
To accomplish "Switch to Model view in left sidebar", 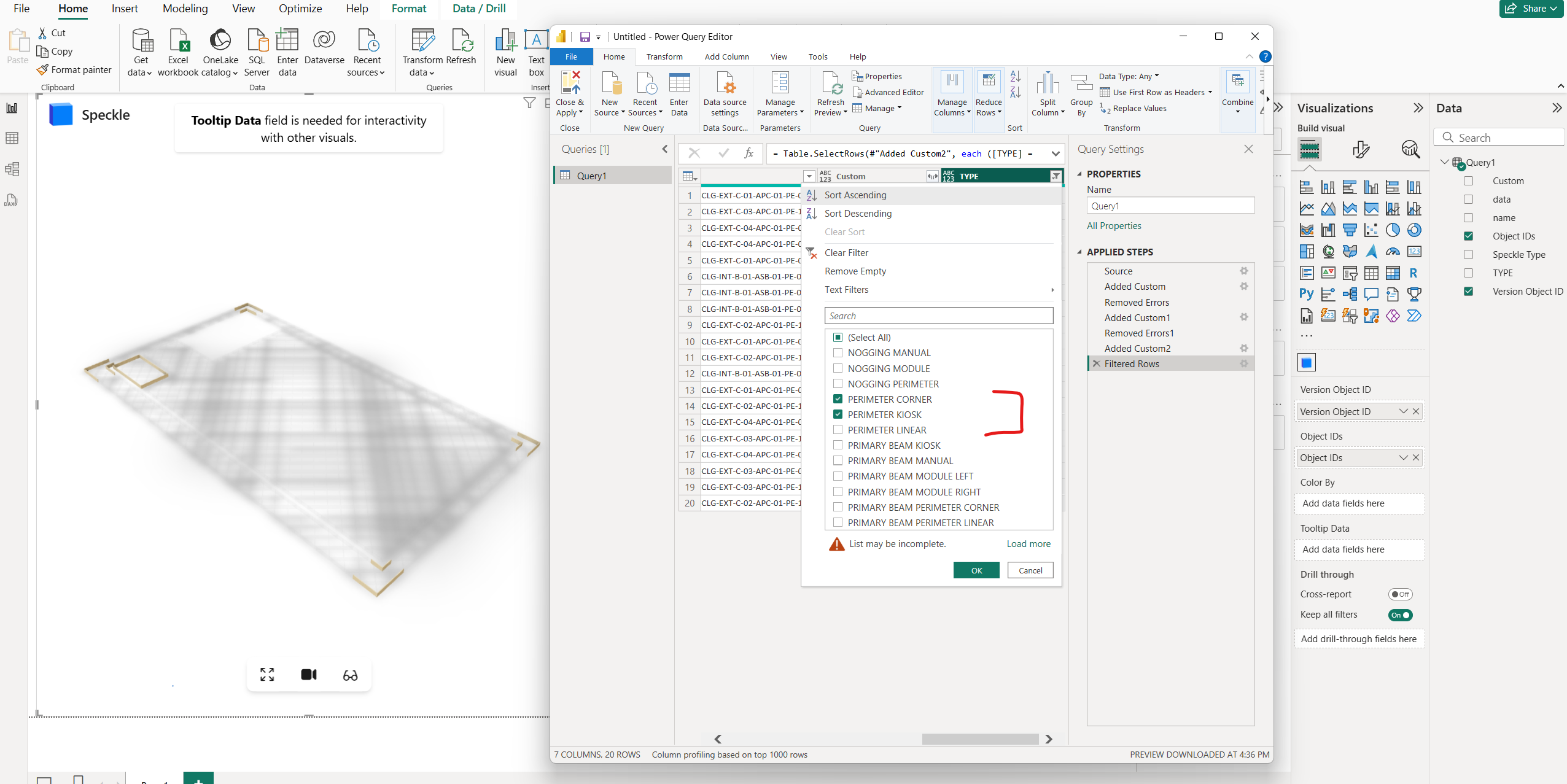I will 12,169.
